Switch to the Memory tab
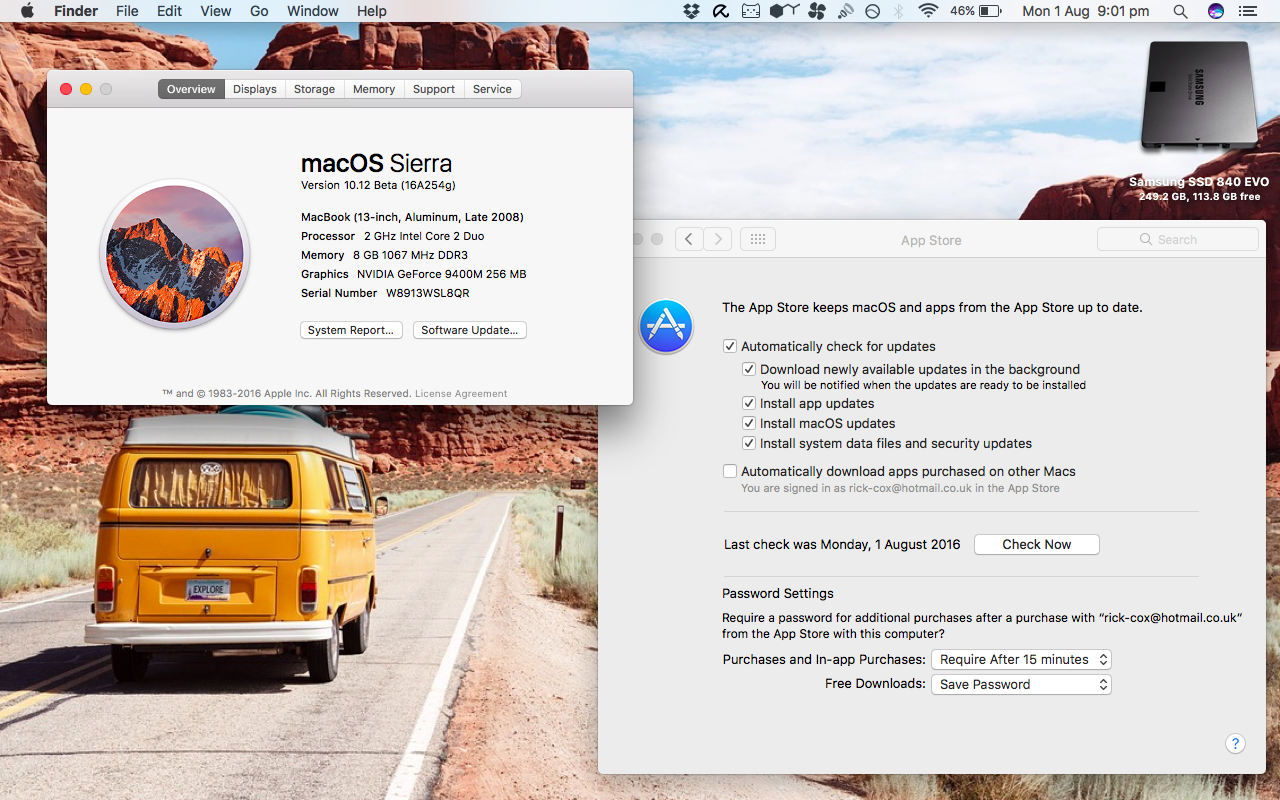The width and height of the screenshot is (1280, 800). pyautogui.click(x=374, y=89)
